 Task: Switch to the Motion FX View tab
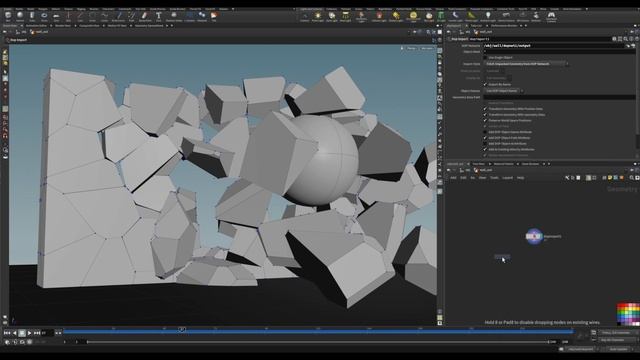117,26
